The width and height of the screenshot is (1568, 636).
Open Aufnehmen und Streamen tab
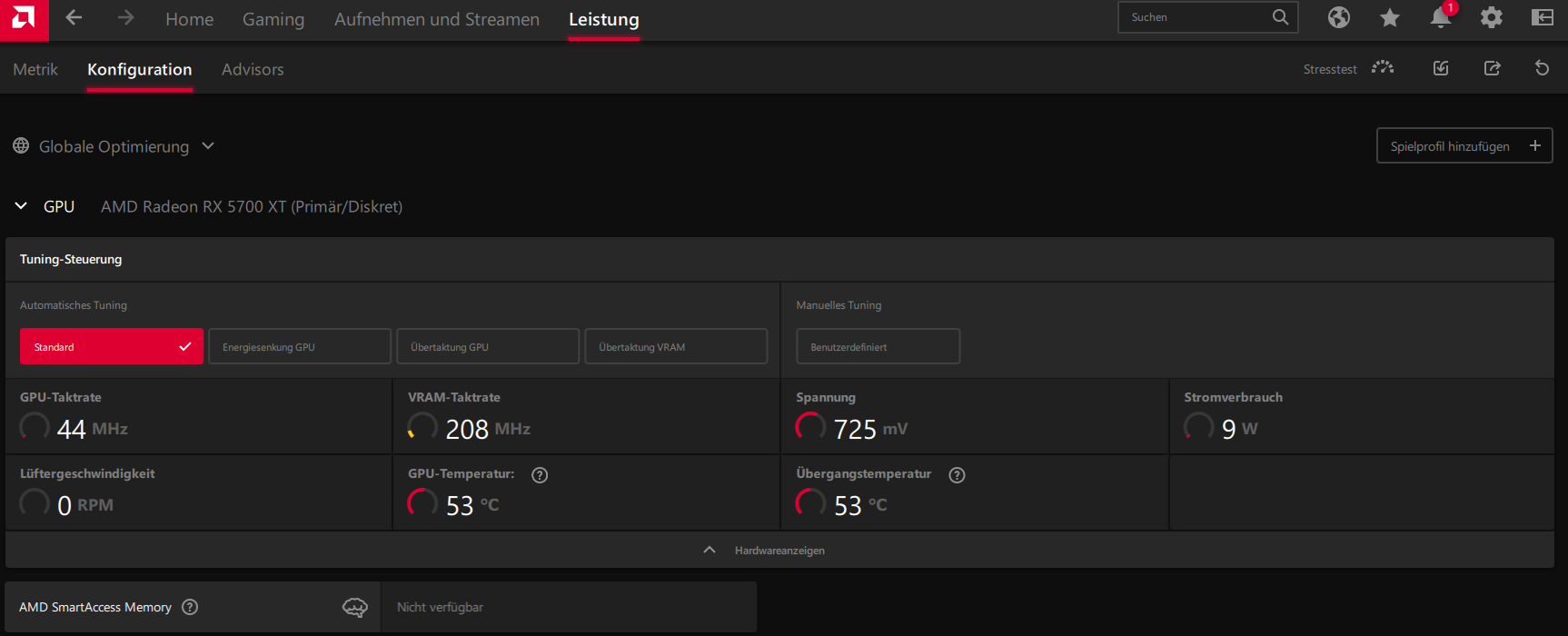[437, 19]
